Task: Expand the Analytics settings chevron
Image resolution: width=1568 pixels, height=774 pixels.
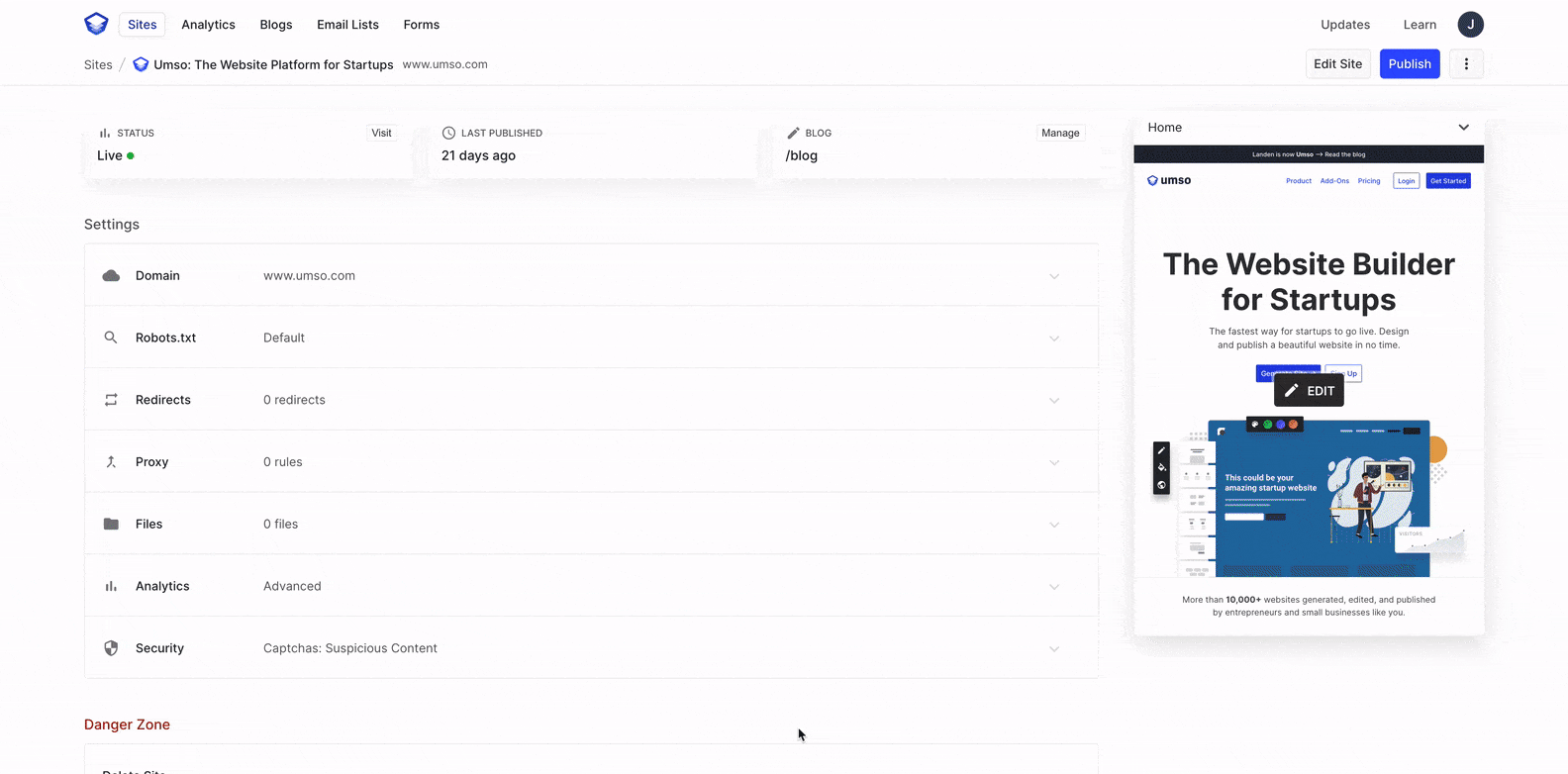Action: tap(1054, 587)
